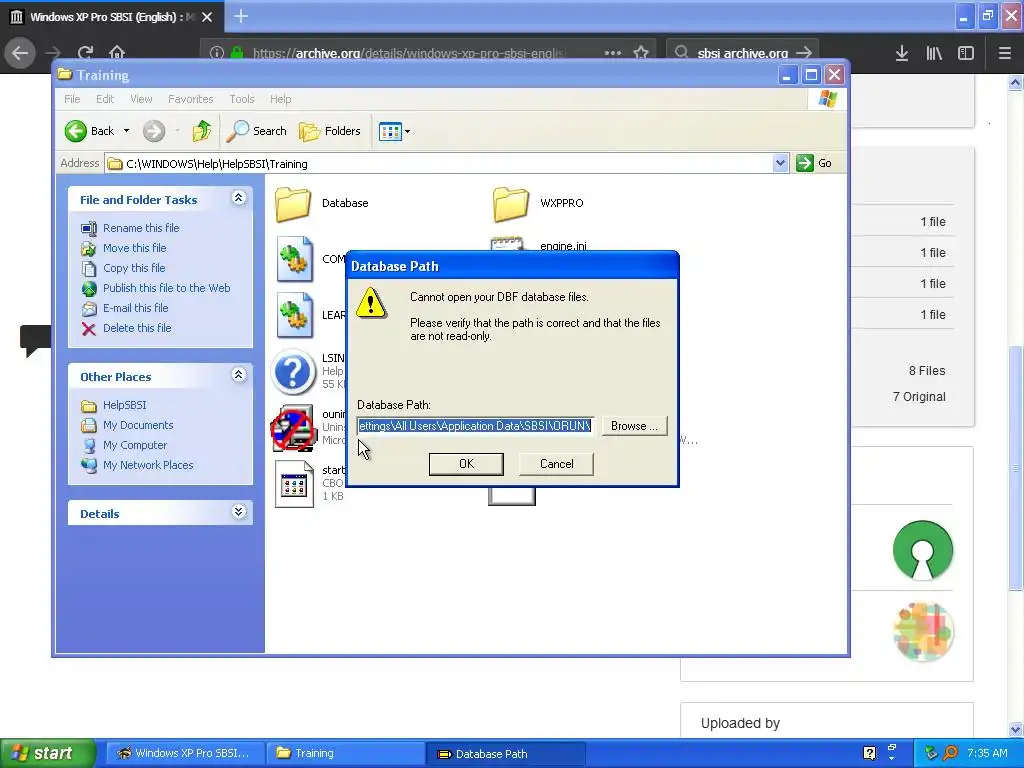Close the Windows XP Pro SBSI tab

(207, 17)
